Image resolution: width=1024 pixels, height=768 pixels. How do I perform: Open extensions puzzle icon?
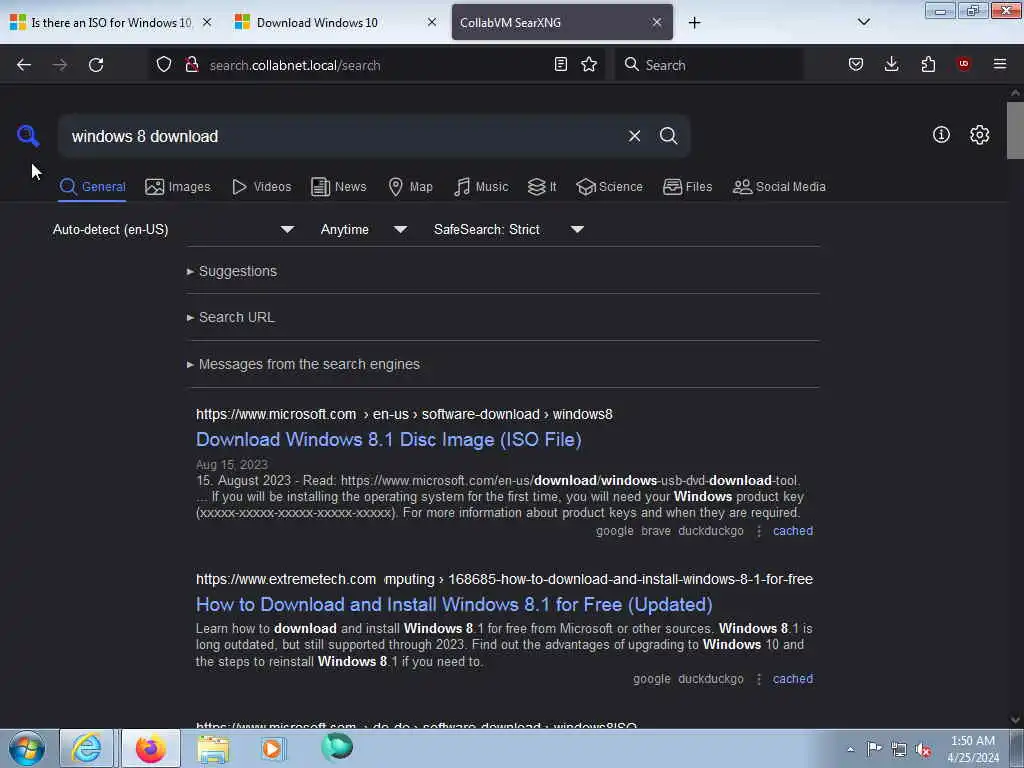(x=928, y=64)
